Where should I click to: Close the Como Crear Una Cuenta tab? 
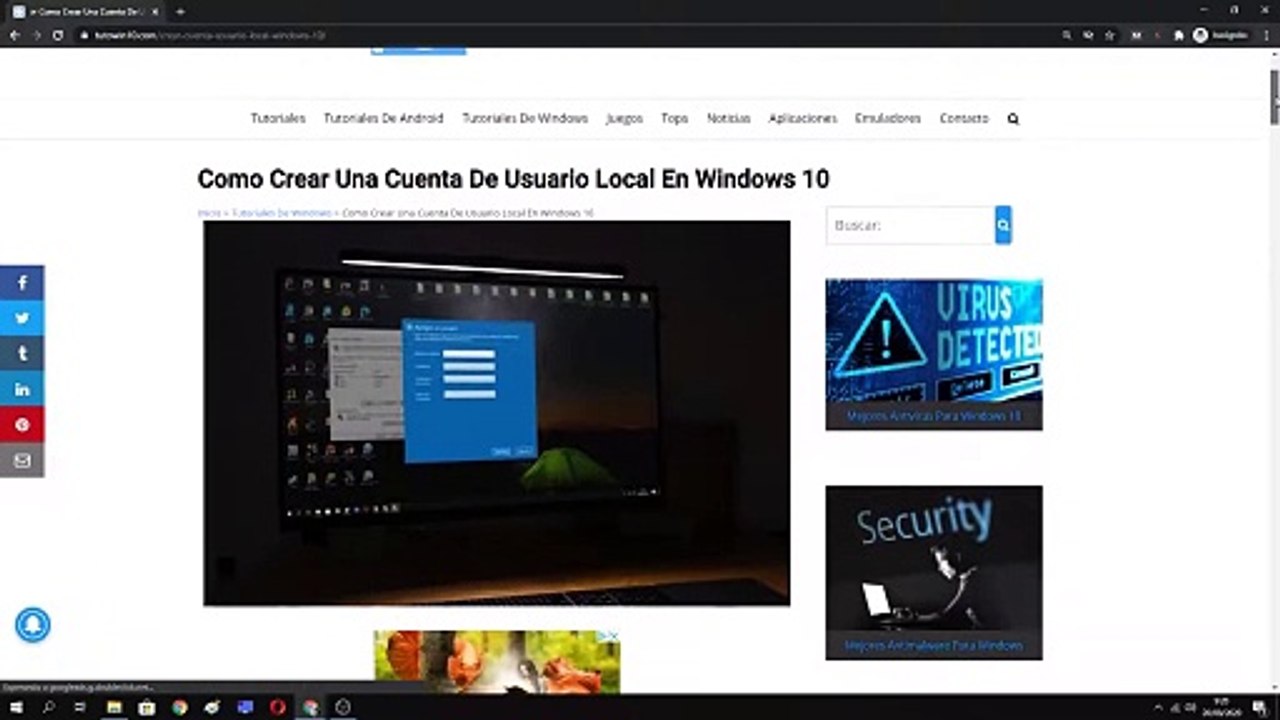coord(155,11)
